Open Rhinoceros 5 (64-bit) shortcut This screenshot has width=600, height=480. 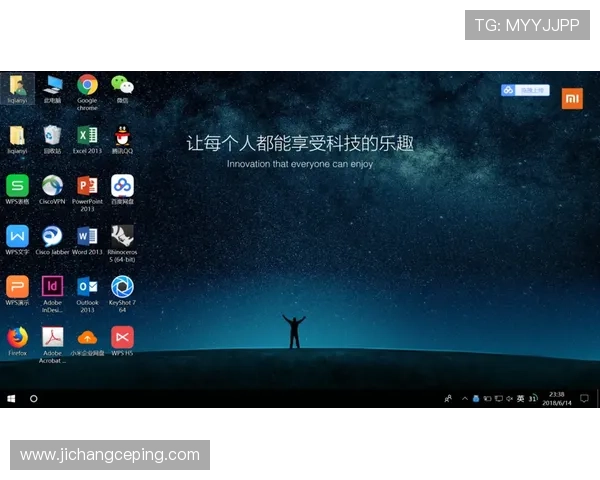click(x=122, y=236)
